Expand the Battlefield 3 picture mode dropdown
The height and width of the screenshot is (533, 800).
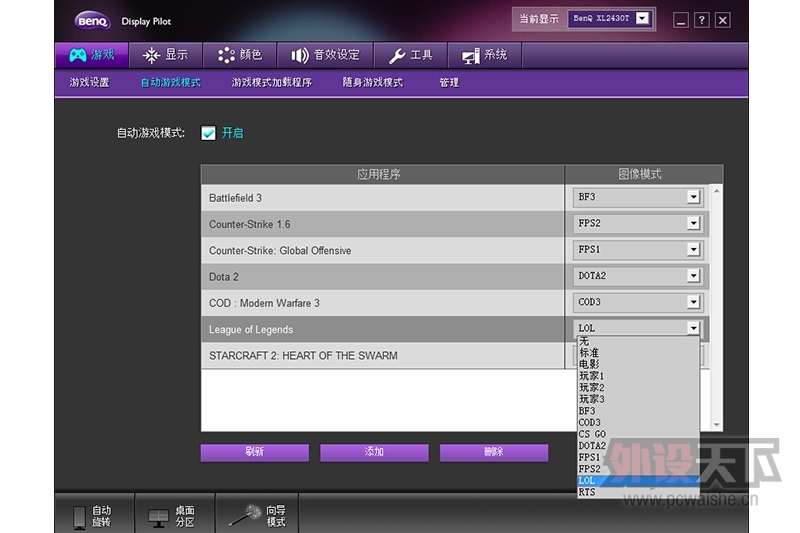click(693, 197)
